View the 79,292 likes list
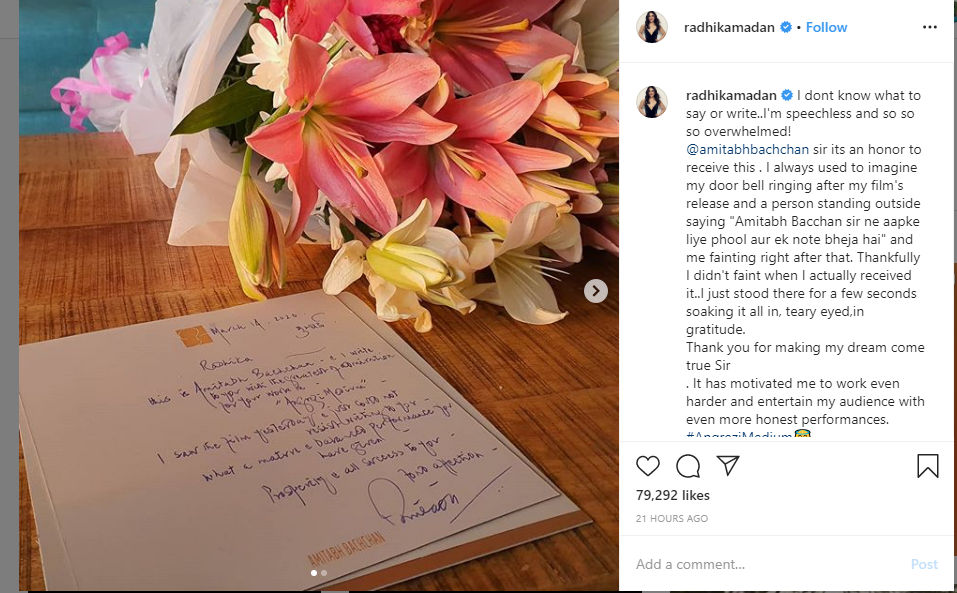This screenshot has width=957, height=593. pyautogui.click(x=673, y=495)
